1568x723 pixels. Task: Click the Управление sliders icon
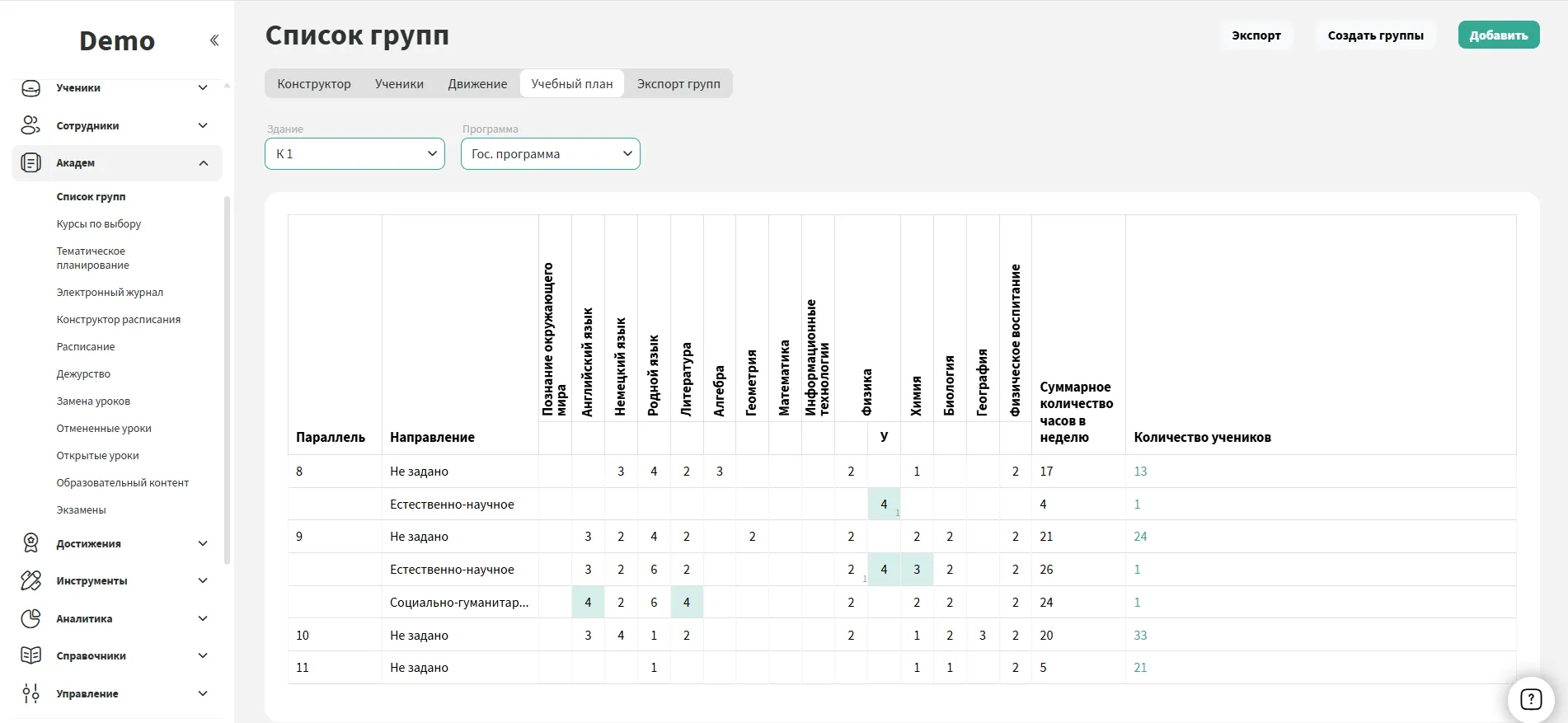pos(31,693)
